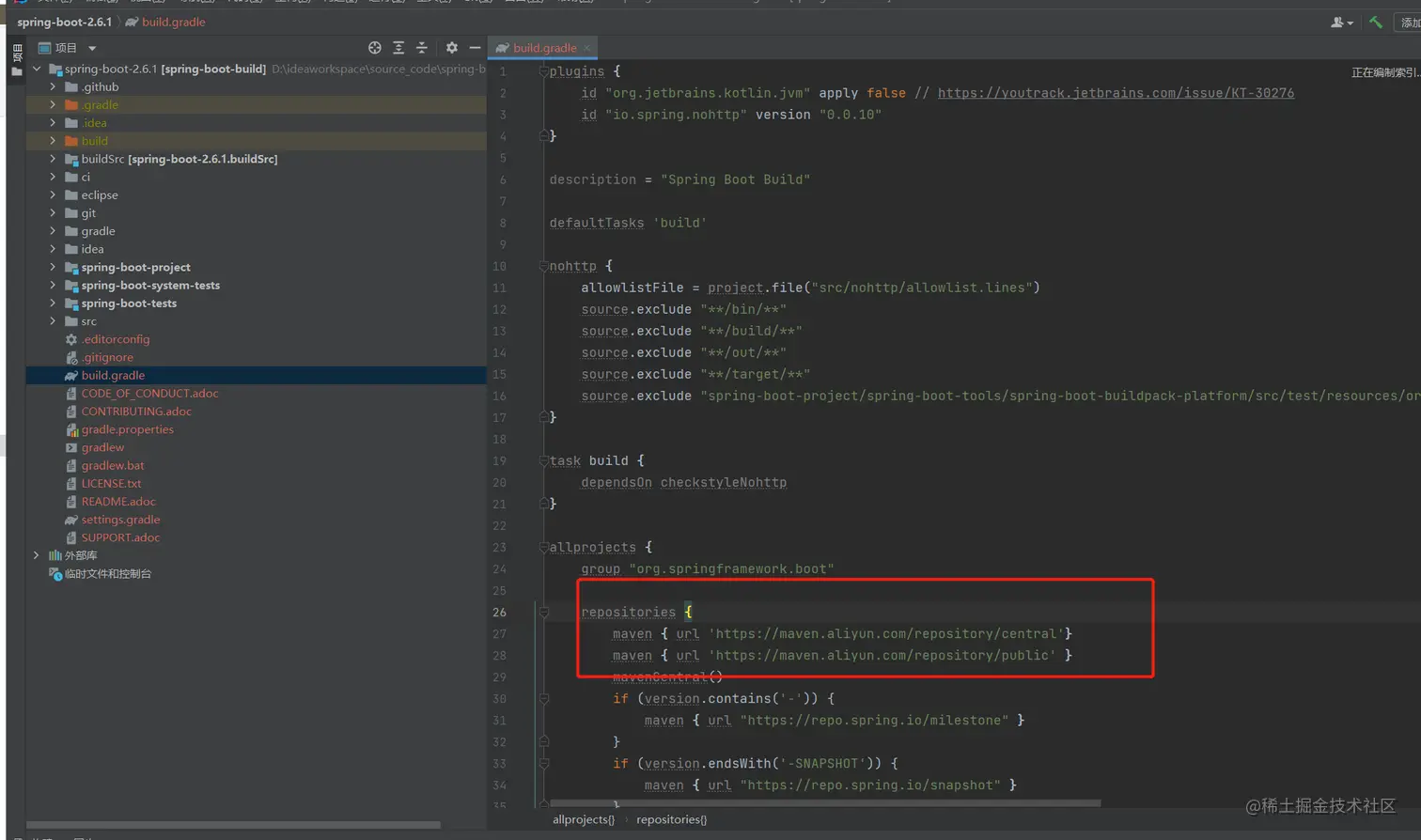Viewport: 1421px width, 840px height.
Task: Click the mavenCentral() line of code
Action: 667,677
